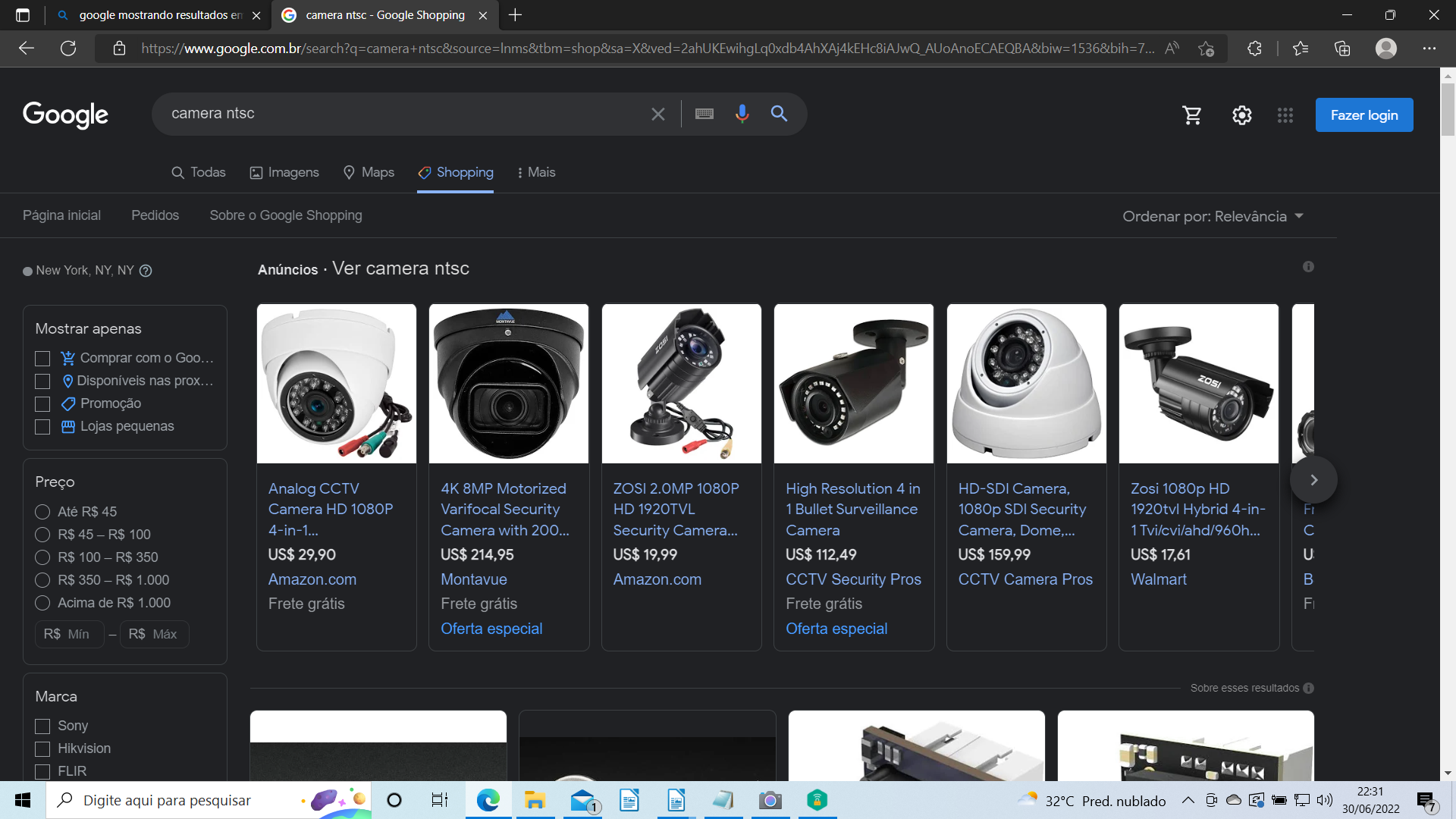Open Sobre o Google Shopping link

(286, 215)
